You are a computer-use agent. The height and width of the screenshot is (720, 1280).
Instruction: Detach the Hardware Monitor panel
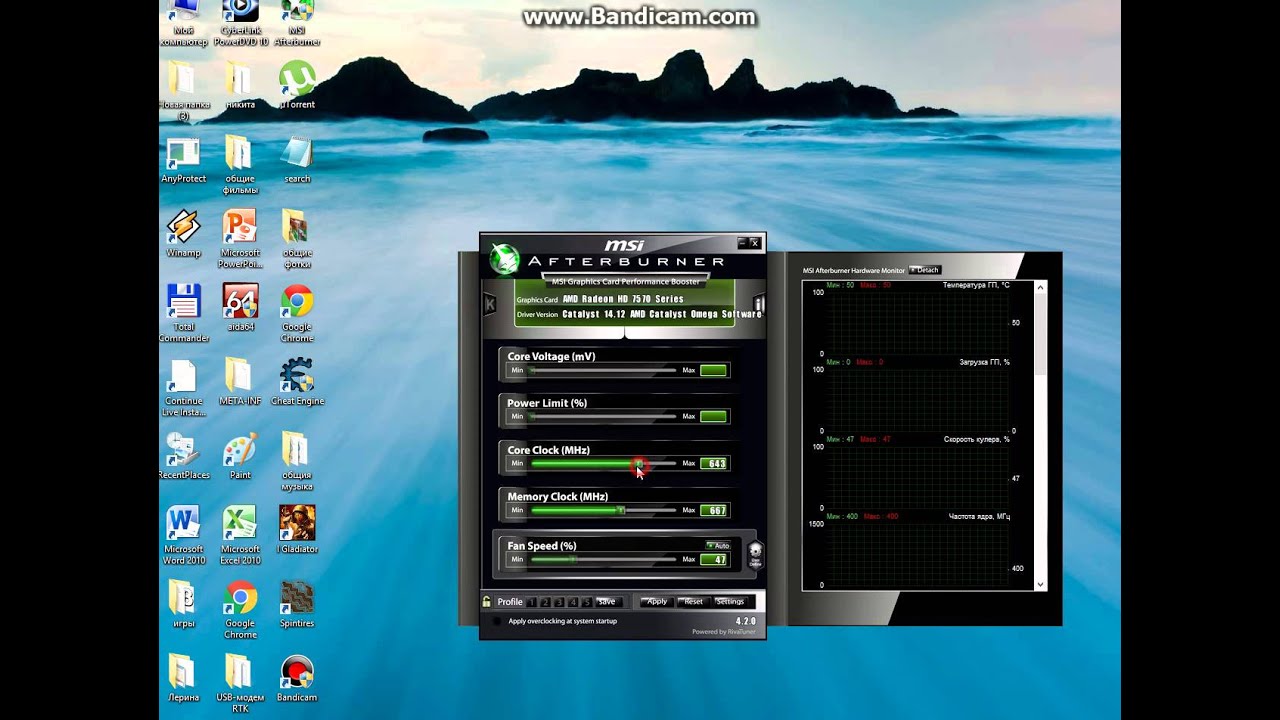tap(924, 270)
